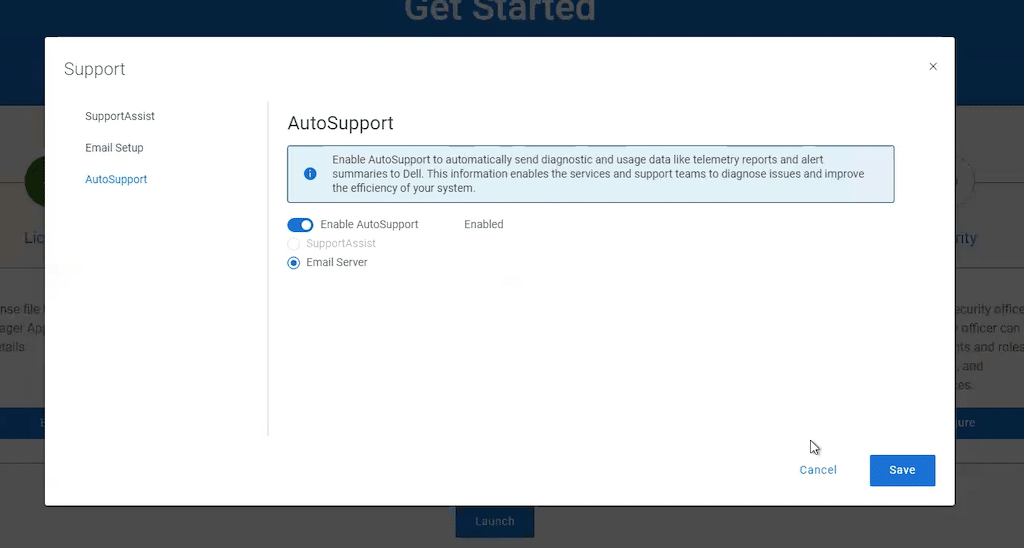Toggle the Enable AutoSupport switch
This screenshot has width=1024, height=548.
tap(300, 225)
